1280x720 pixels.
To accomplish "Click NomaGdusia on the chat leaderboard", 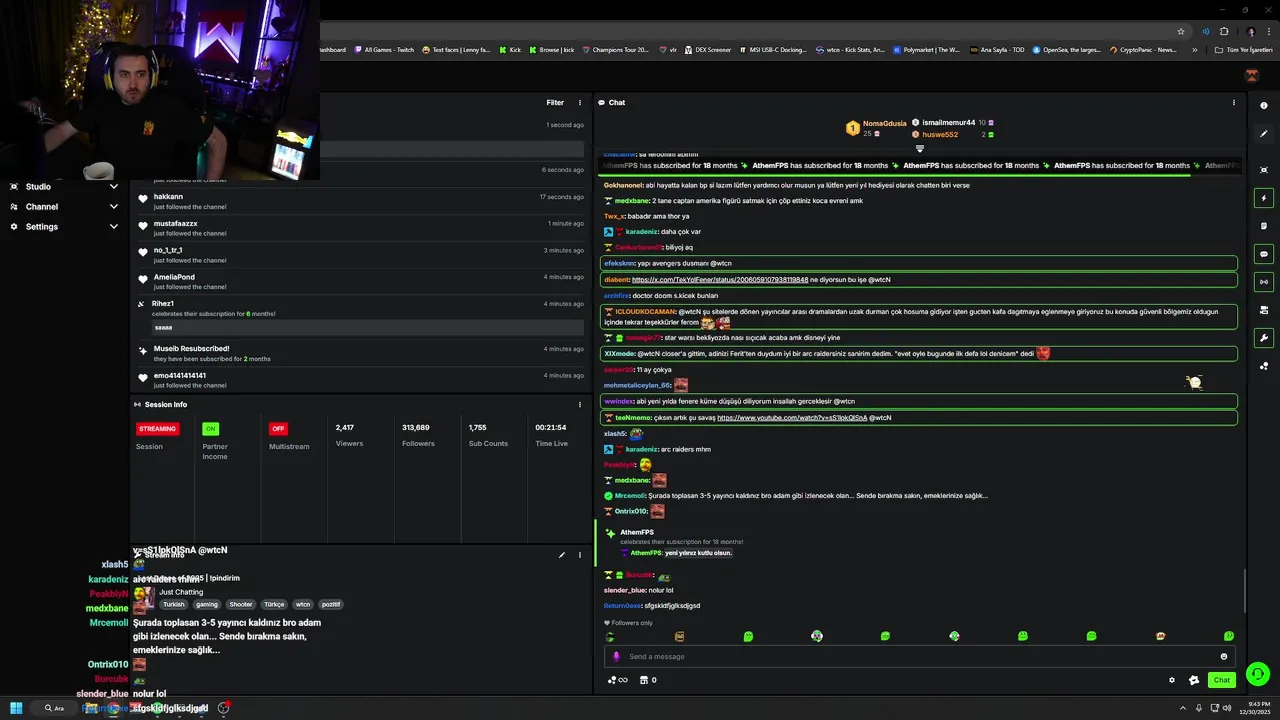I will [x=885, y=123].
